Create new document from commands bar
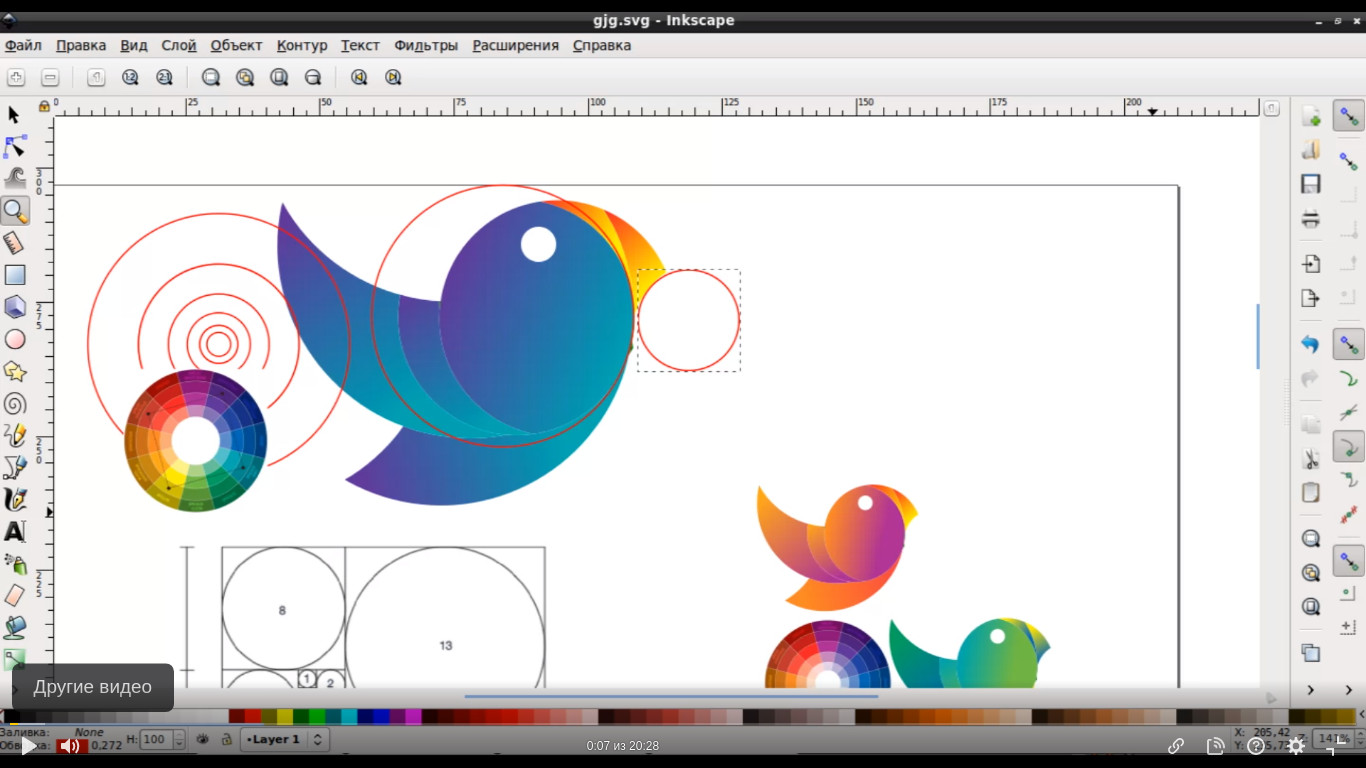1366x768 pixels. pyautogui.click(x=1311, y=116)
